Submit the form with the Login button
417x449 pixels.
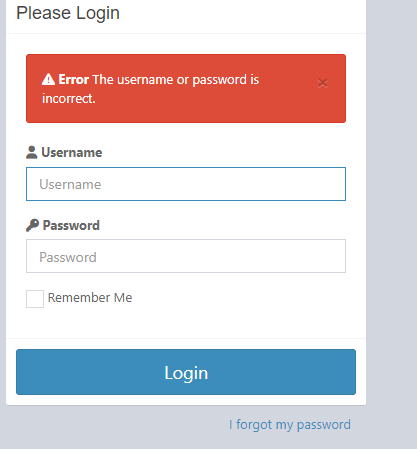[x=186, y=372]
